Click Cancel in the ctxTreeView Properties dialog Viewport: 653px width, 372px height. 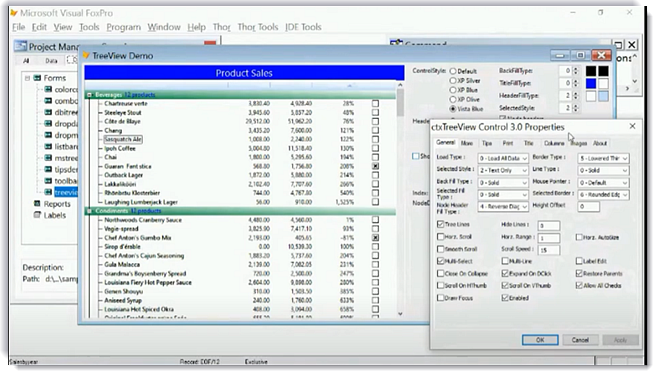(x=580, y=340)
